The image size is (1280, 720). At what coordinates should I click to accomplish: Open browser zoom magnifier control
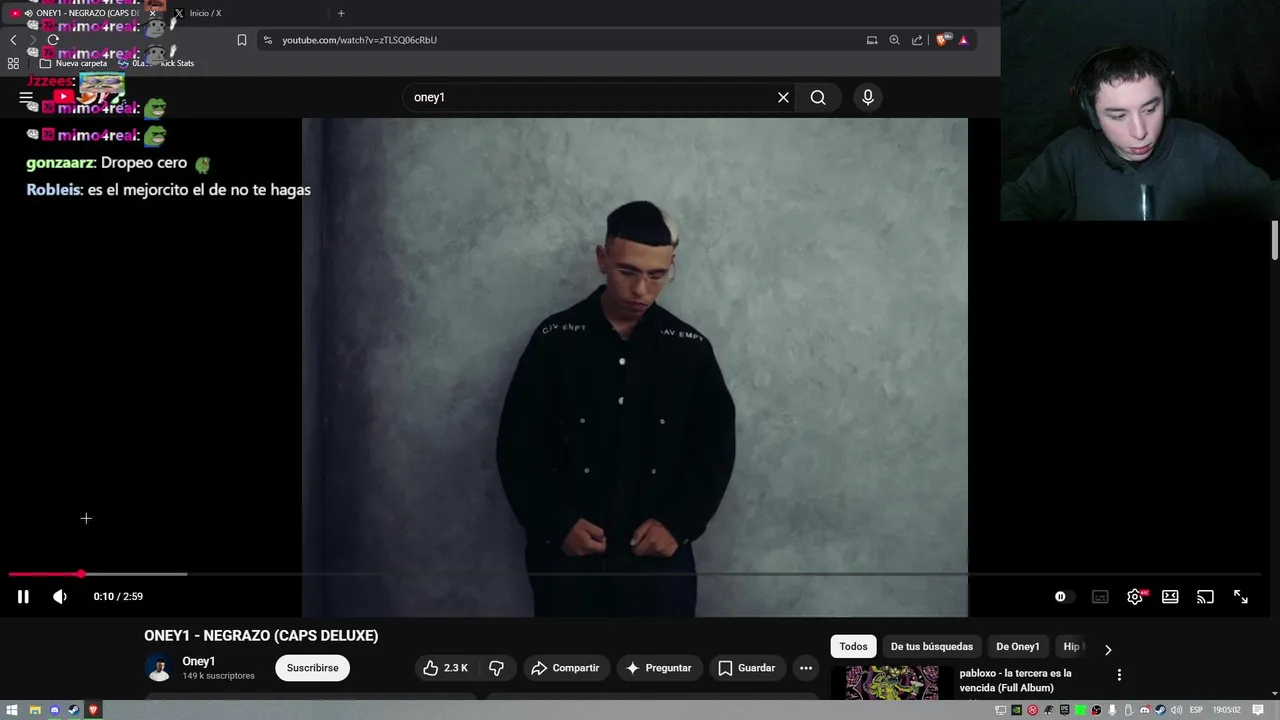click(894, 40)
